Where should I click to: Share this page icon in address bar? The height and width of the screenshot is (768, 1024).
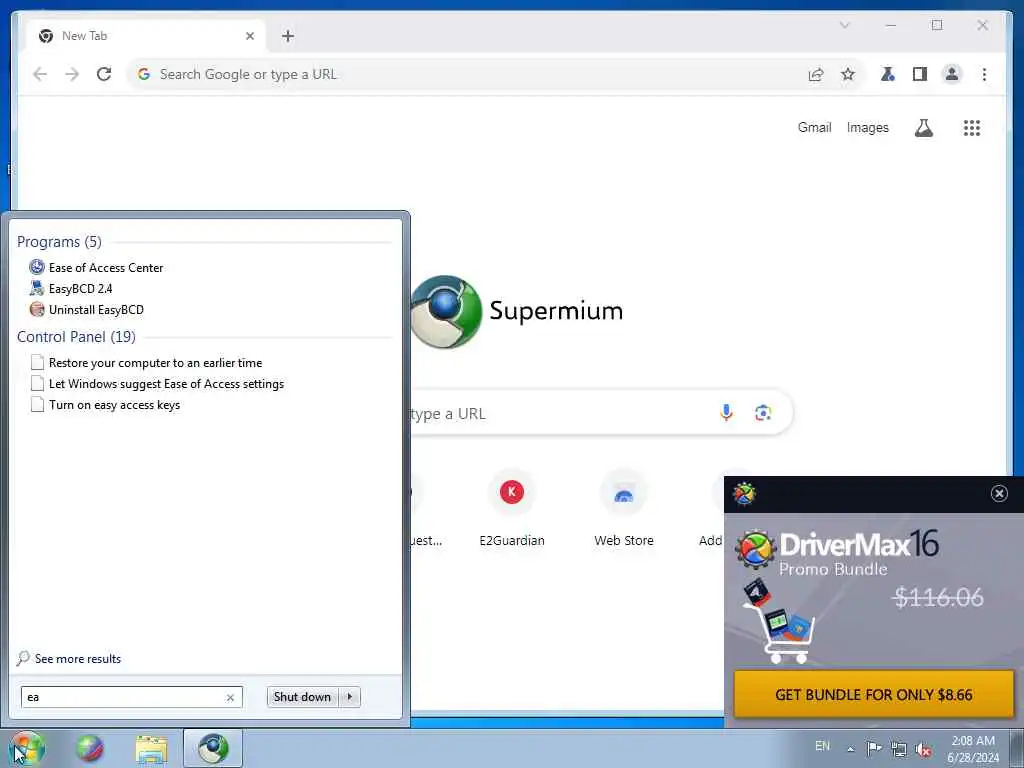click(x=816, y=74)
